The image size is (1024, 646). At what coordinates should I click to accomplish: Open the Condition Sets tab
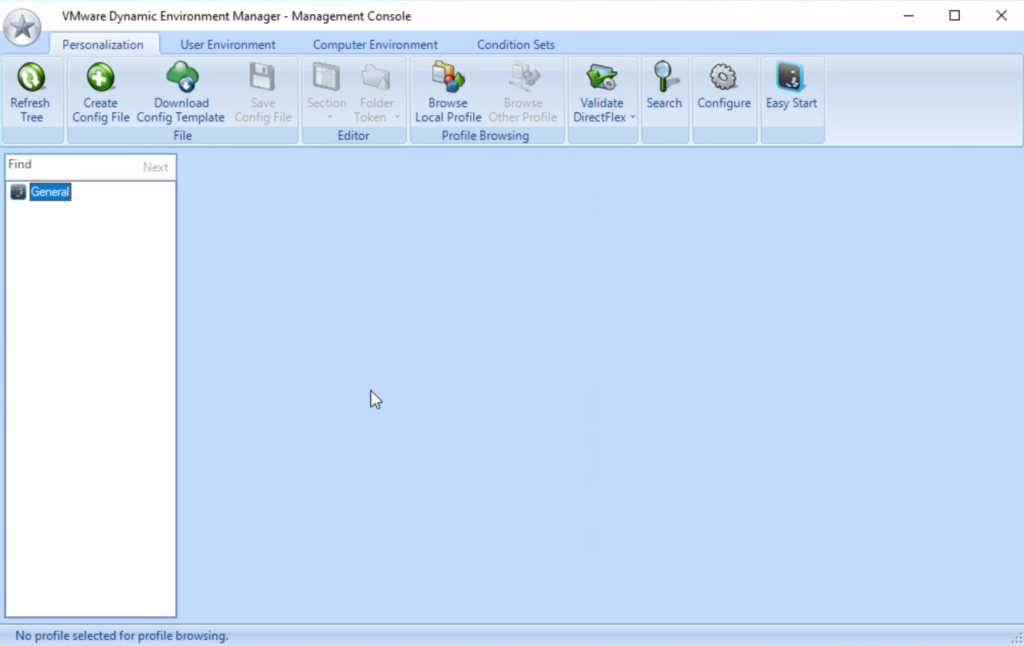tap(515, 45)
